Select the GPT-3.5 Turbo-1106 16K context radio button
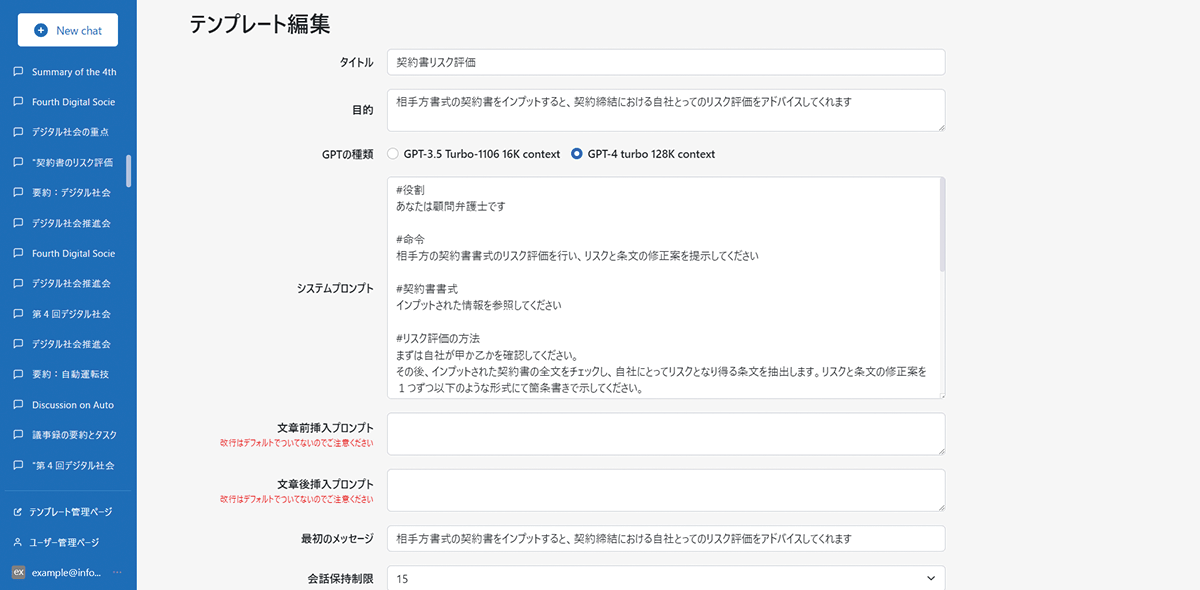The image size is (1200, 590). pyautogui.click(x=395, y=154)
